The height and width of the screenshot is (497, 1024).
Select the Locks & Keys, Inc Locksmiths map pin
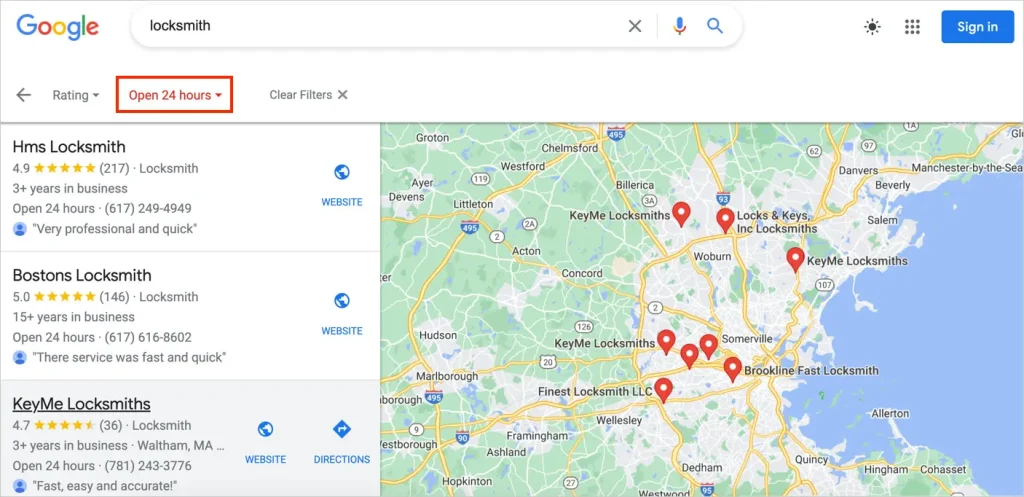(x=725, y=220)
